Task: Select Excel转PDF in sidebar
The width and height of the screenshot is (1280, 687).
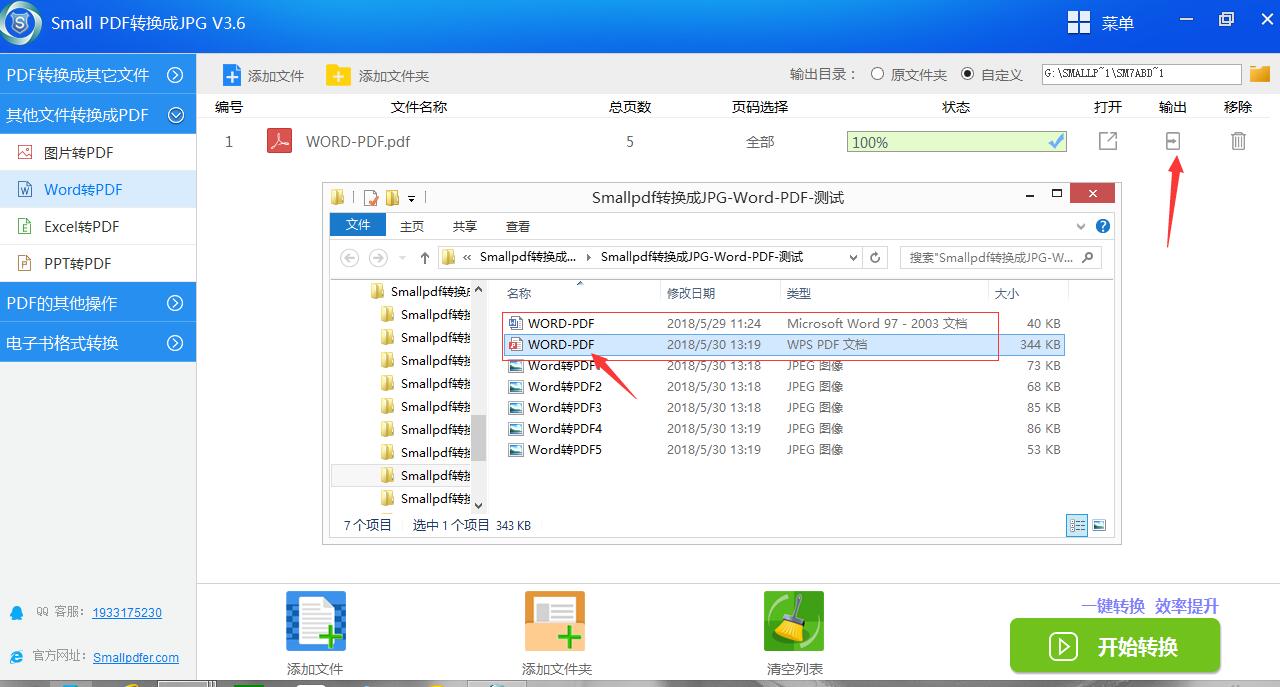Action: pos(98,227)
